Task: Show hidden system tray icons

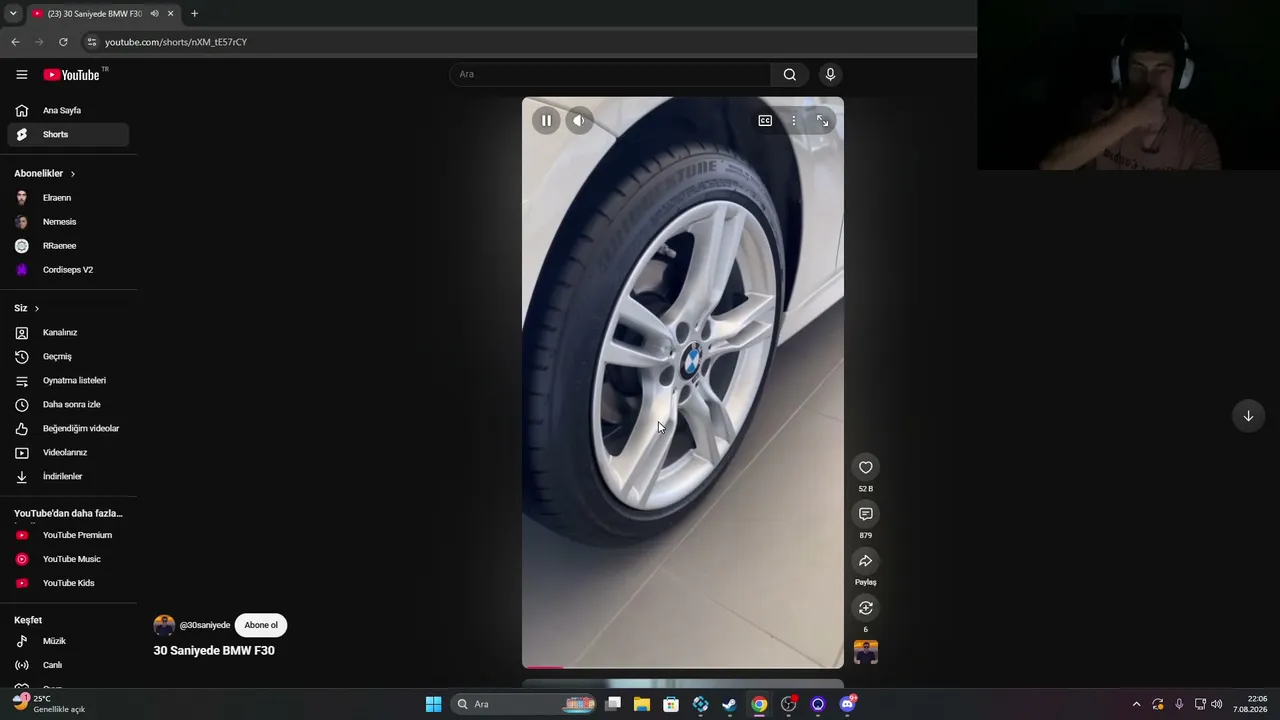Action: coord(1136,704)
